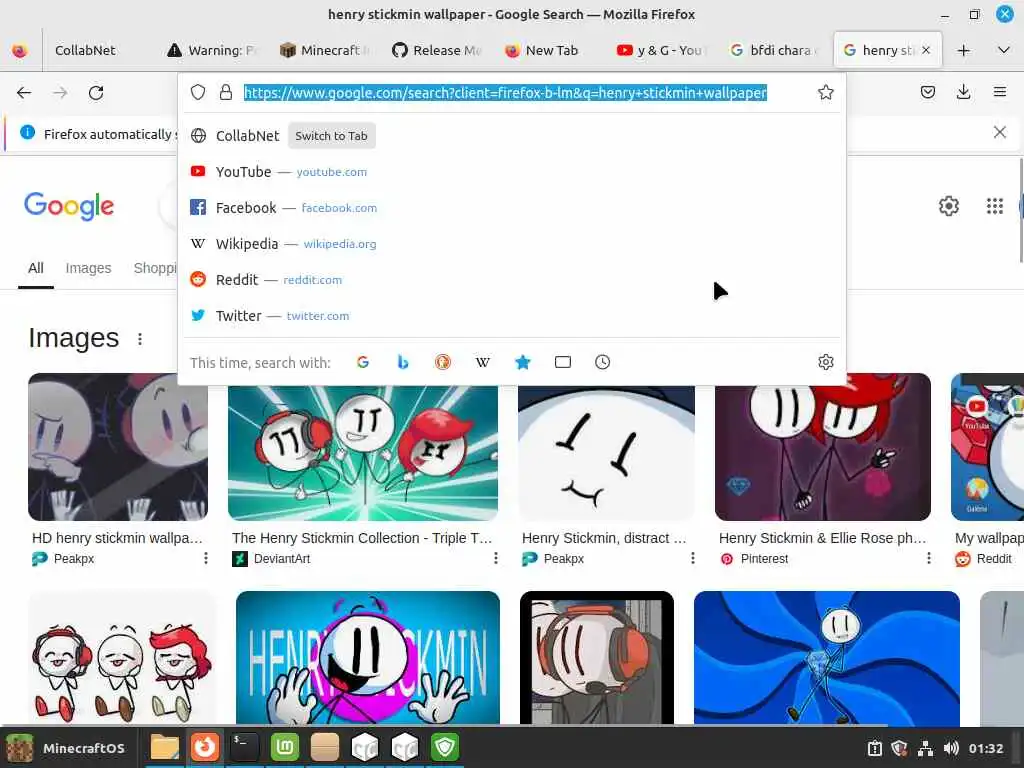Screen dimensions: 1024x768
Task: Select the Images search tab
Action: 88,268
